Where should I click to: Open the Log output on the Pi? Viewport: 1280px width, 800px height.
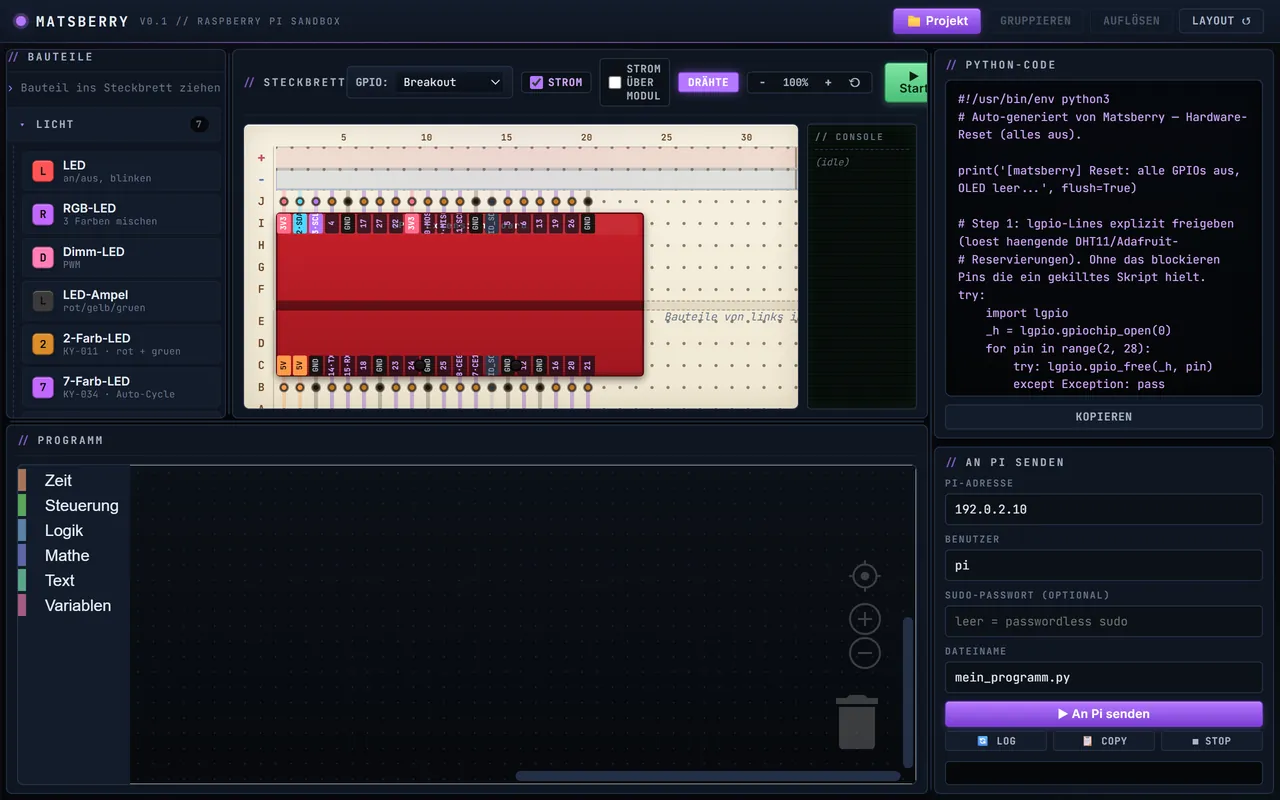996,741
